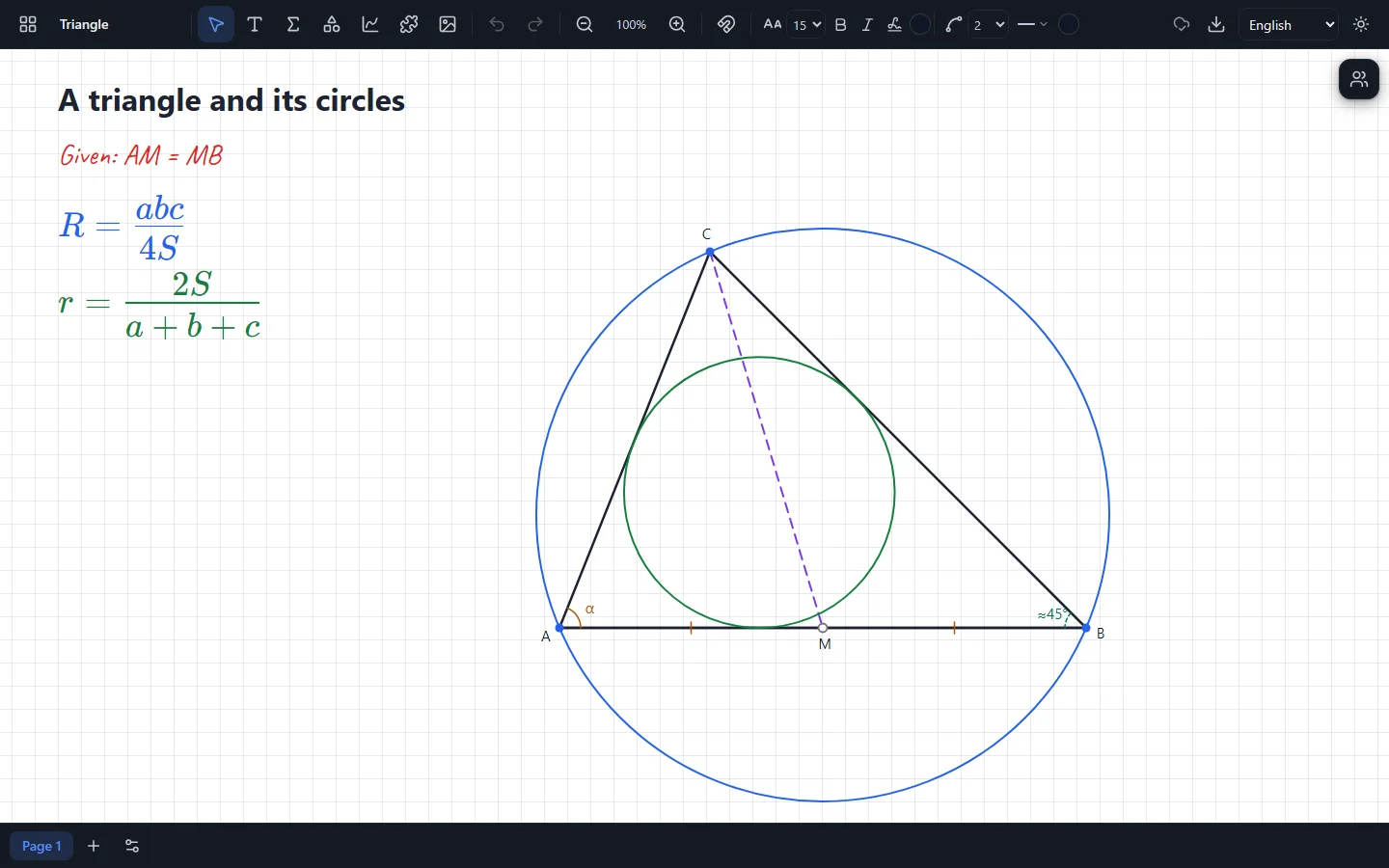Select the Text tool
Viewport: 1389px width, 868px height.
(255, 24)
